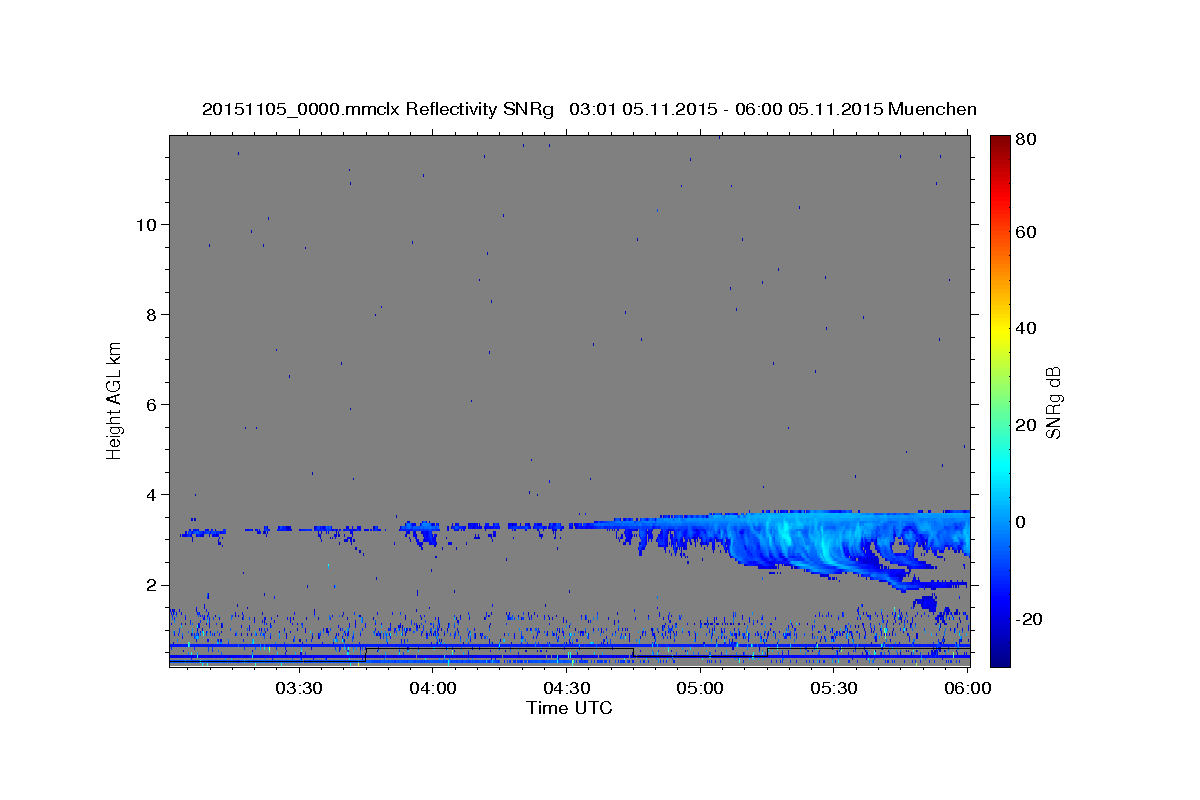Click the height tick label 8
The image size is (1200, 800).
(150, 314)
